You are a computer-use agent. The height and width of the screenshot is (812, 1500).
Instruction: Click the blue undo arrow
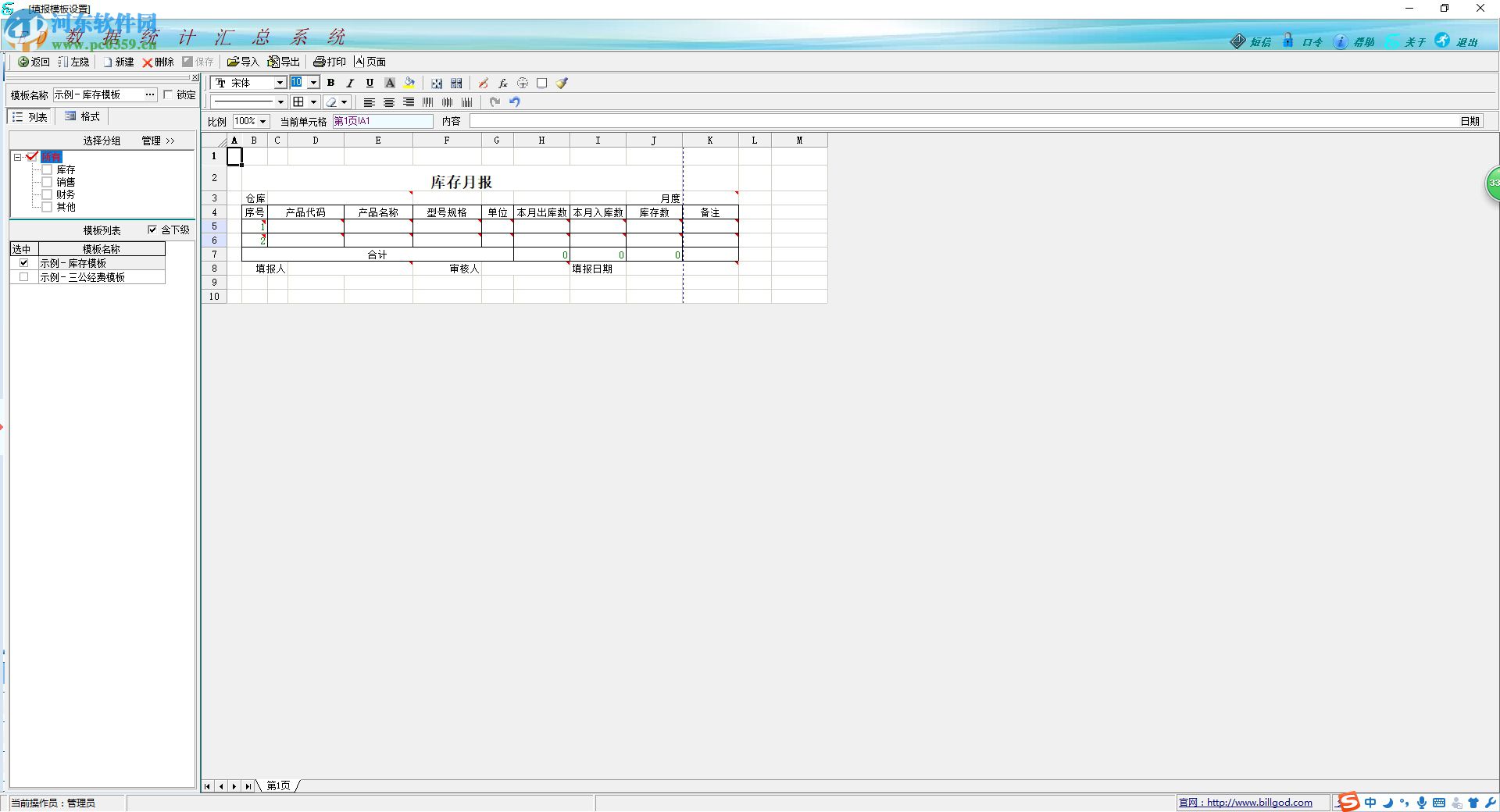point(515,102)
